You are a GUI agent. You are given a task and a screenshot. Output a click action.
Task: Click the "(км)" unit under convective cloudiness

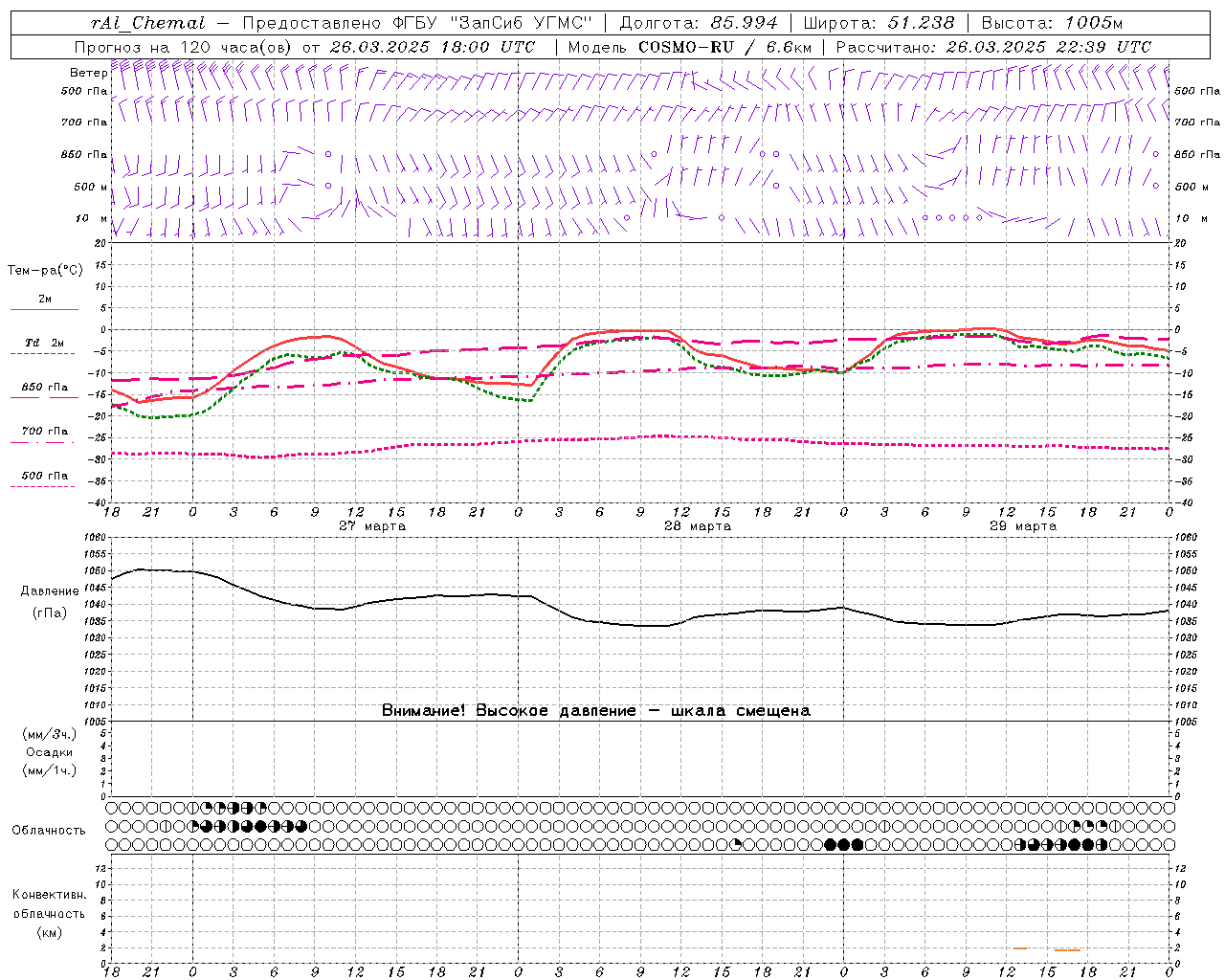pos(50,932)
